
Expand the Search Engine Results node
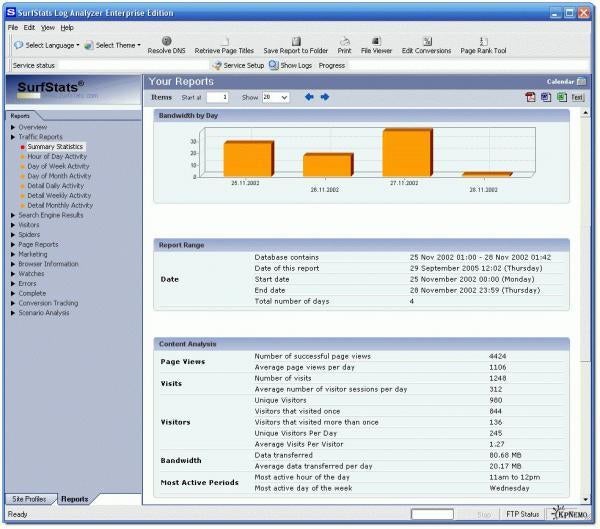13,215
